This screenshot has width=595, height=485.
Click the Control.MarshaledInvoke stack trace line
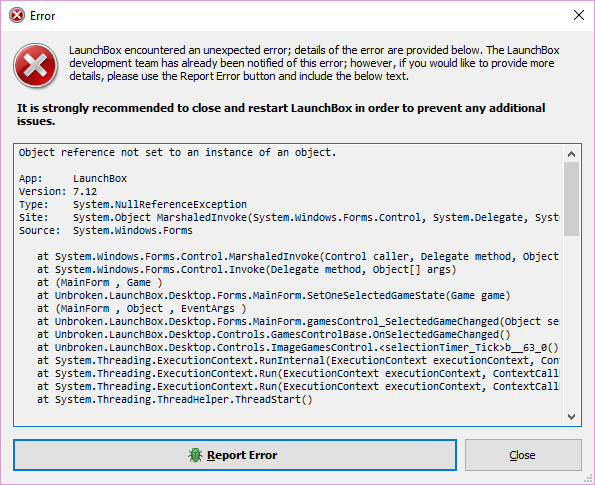click(x=298, y=257)
